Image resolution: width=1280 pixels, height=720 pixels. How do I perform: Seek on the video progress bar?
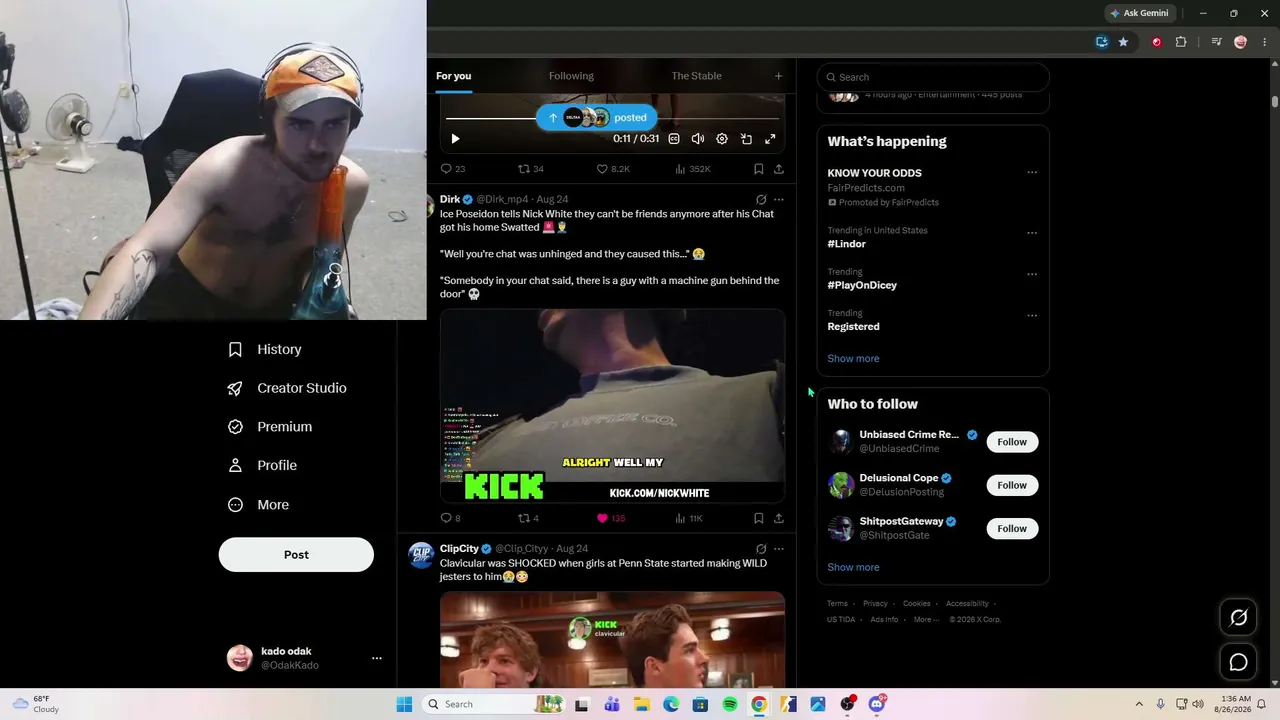click(x=612, y=119)
